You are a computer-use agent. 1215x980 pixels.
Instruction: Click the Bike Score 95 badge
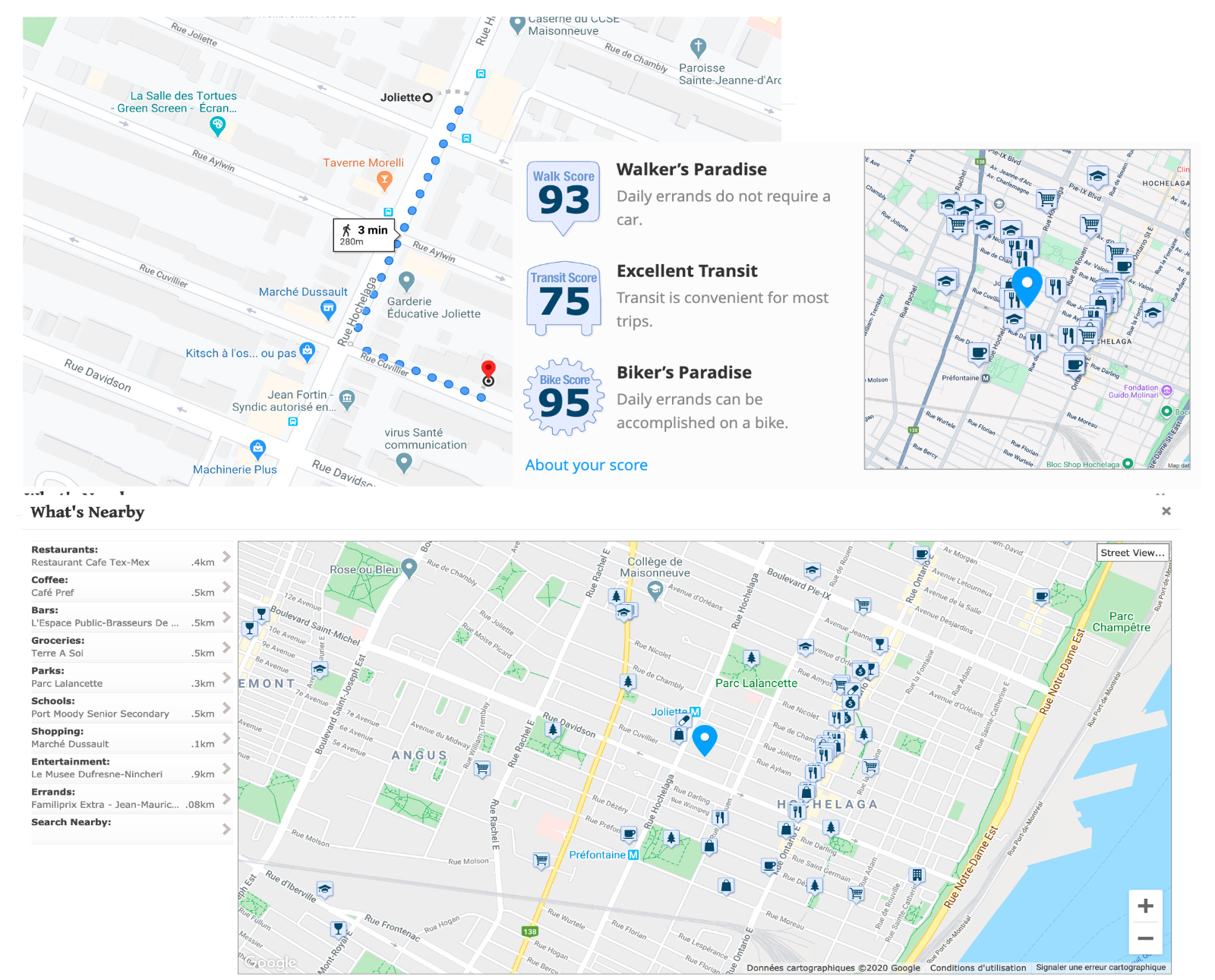pos(563,397)
